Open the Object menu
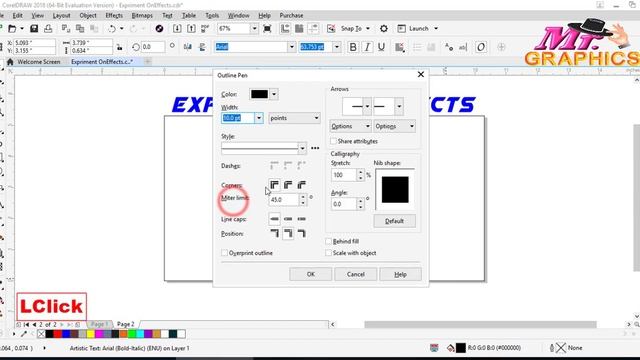The height and width of the screenshot is (360, 640). (88, 16)
